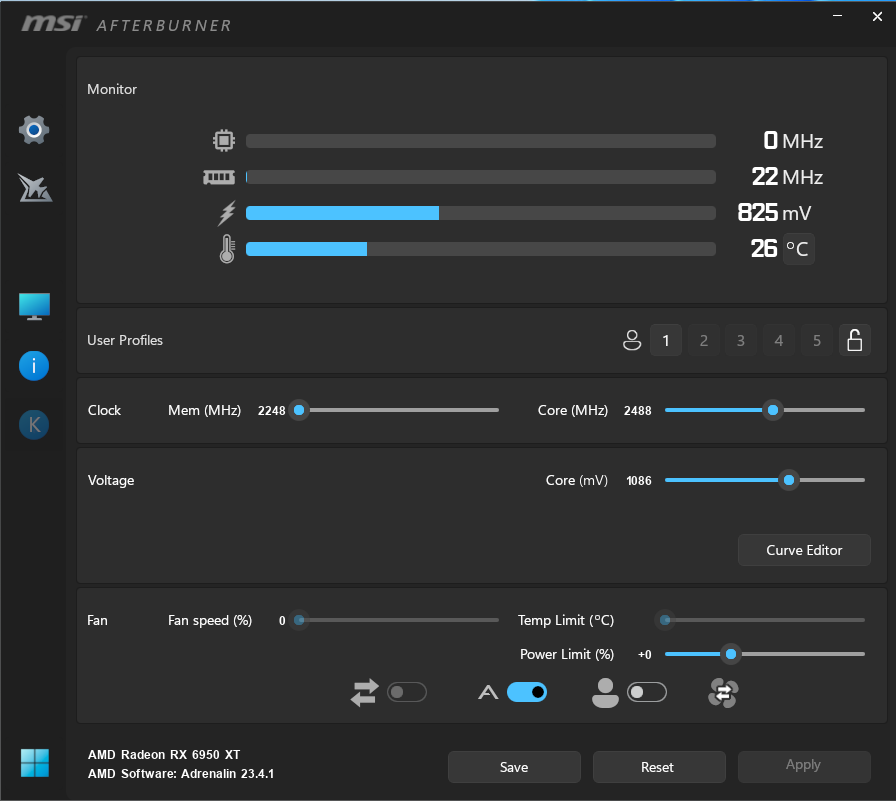
Task: Click the '2248' memory clock value
Action: [271, 411]
